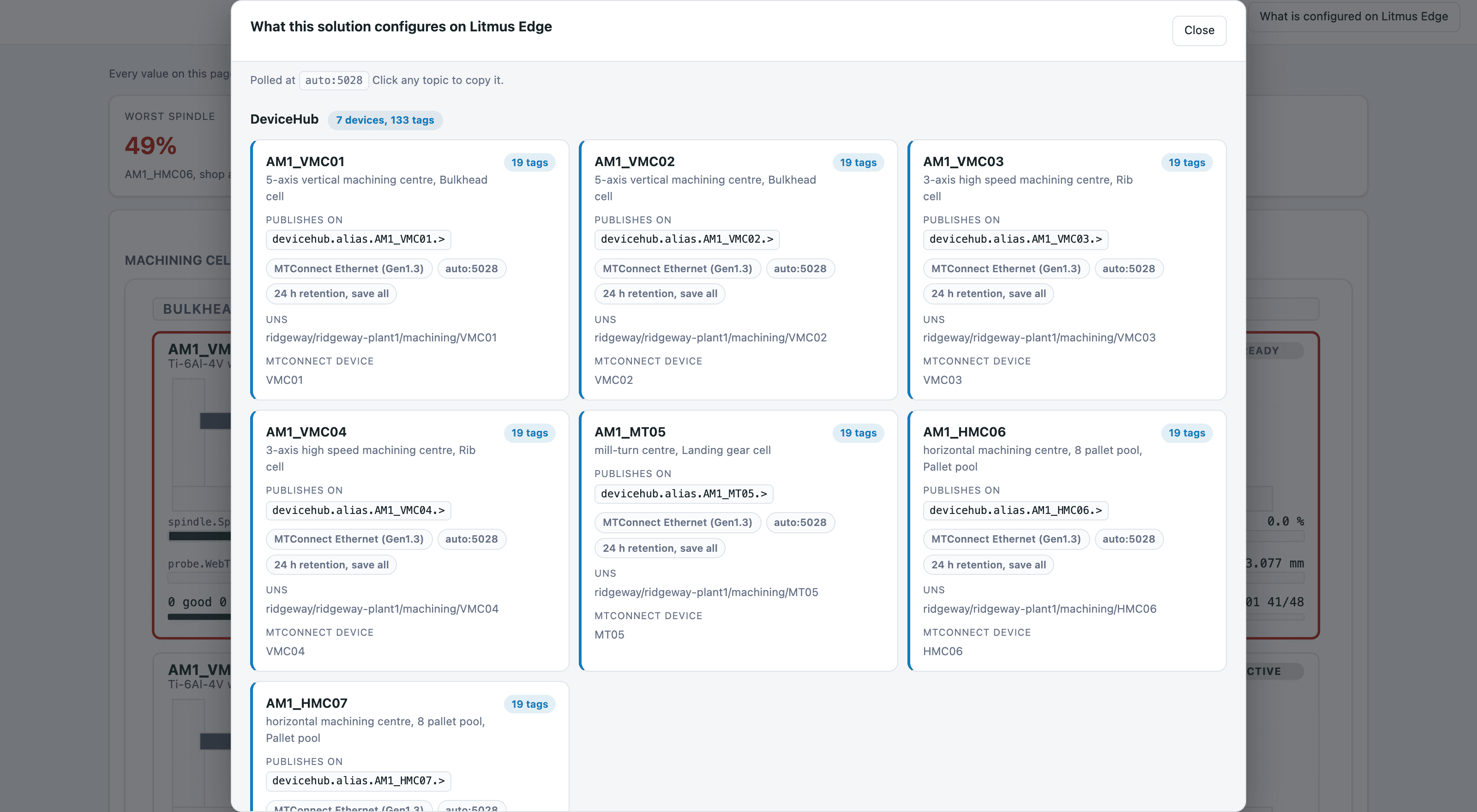Click the '19 tags' badge on AM1_VMC01
Screen dimensions: 1477x812
point(529,162)
